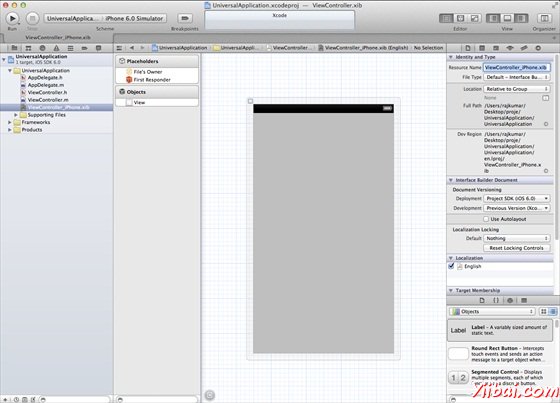Show the Issue navigator warning icon
The width and height of the screenshot is (560, 403).
56,48
